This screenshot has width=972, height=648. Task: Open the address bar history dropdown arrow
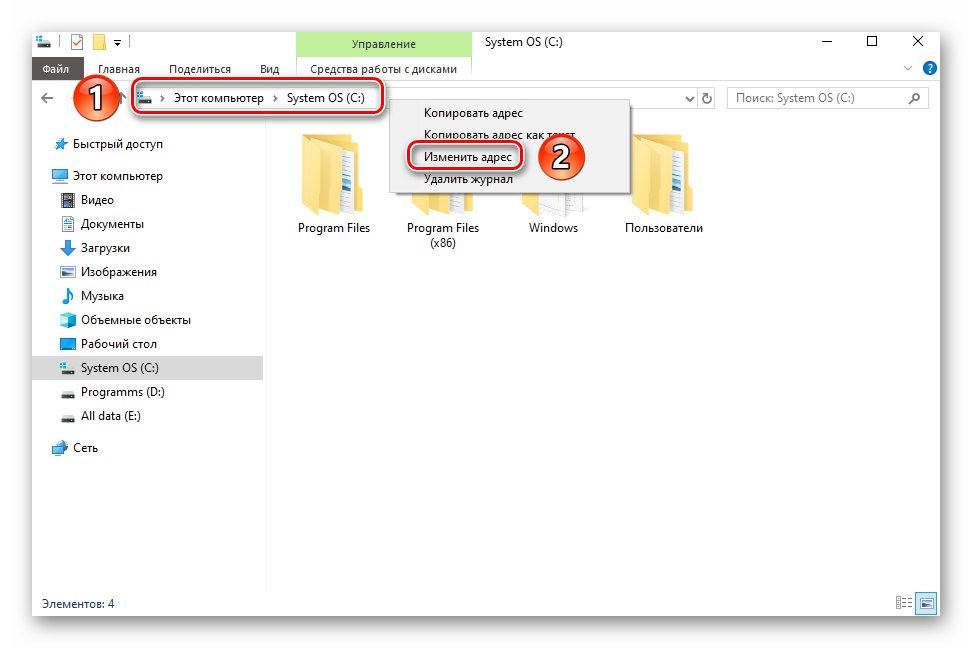[x=690, y=98]
